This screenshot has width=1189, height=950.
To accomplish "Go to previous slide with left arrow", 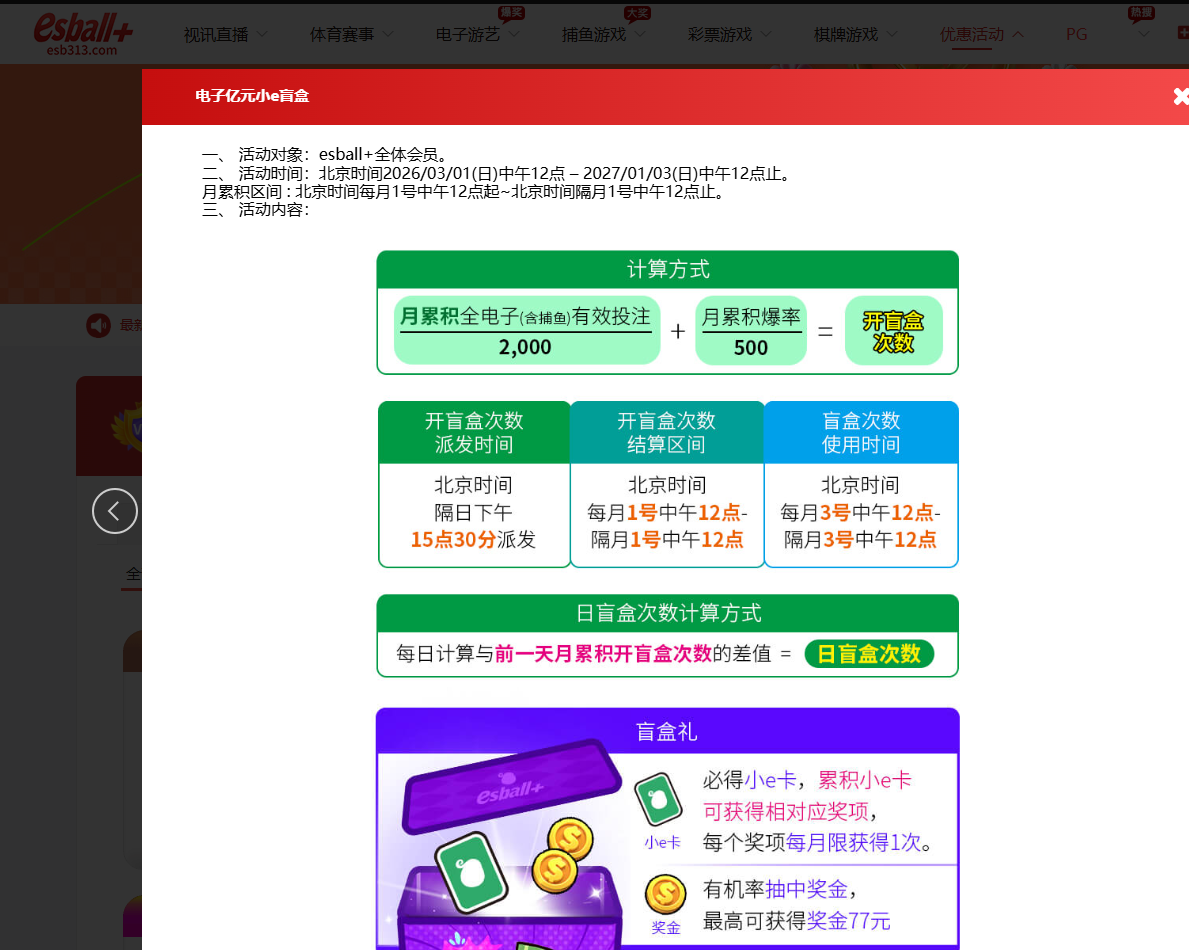I will point(115,511).
